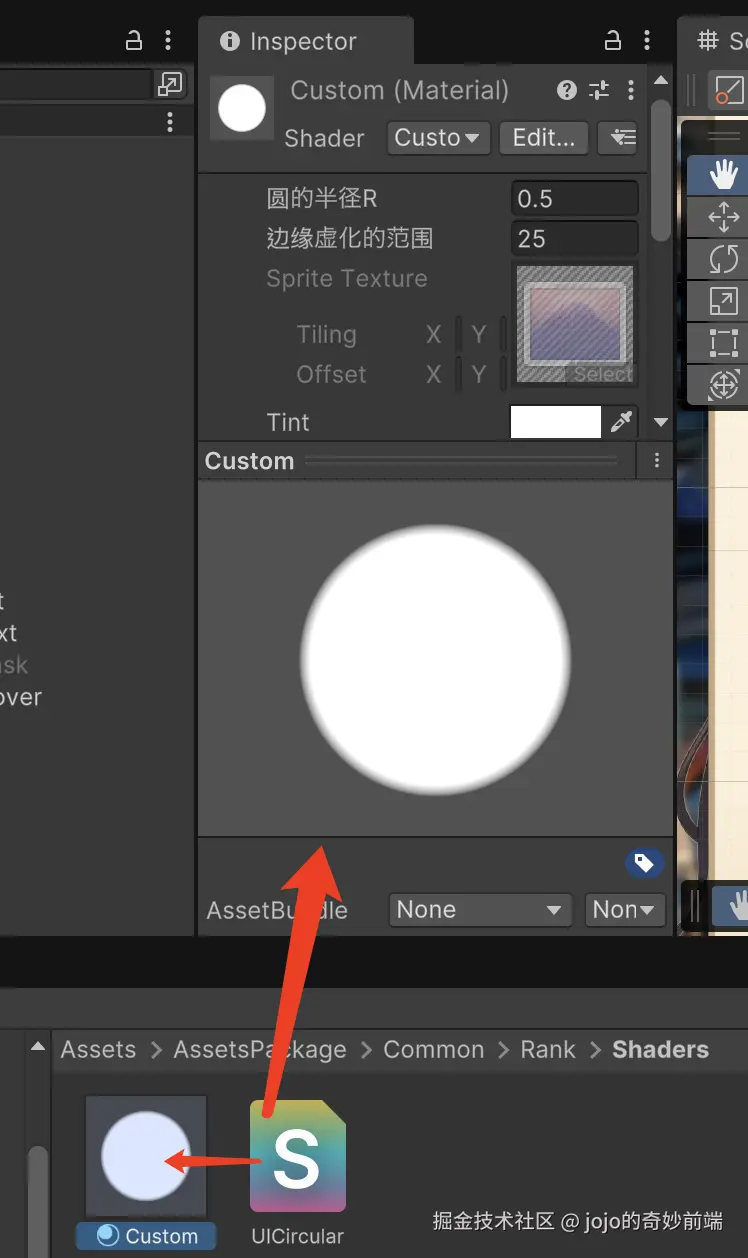The width and height of the screenshot is (748, 1258).
Task: Edit the 圆的半径R value field
Action: 575,198
